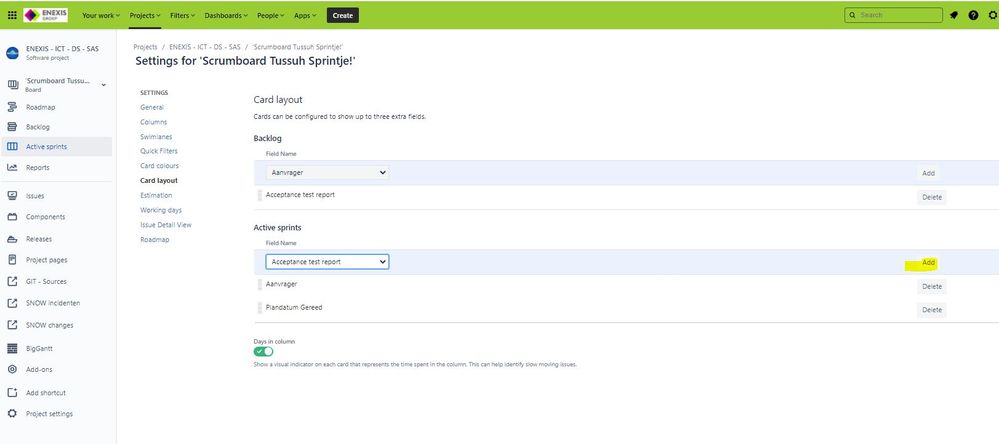Image resolution: width=999 pixels, height=444 pixels.
Task: Open the Card colours settings tab
Action: click(x=159, y=166)
